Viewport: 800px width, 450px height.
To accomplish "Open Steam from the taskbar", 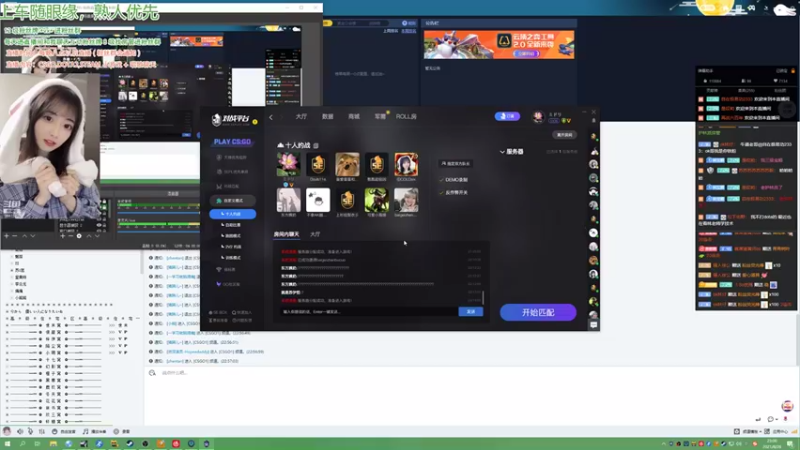I will [x=130, y=444].
